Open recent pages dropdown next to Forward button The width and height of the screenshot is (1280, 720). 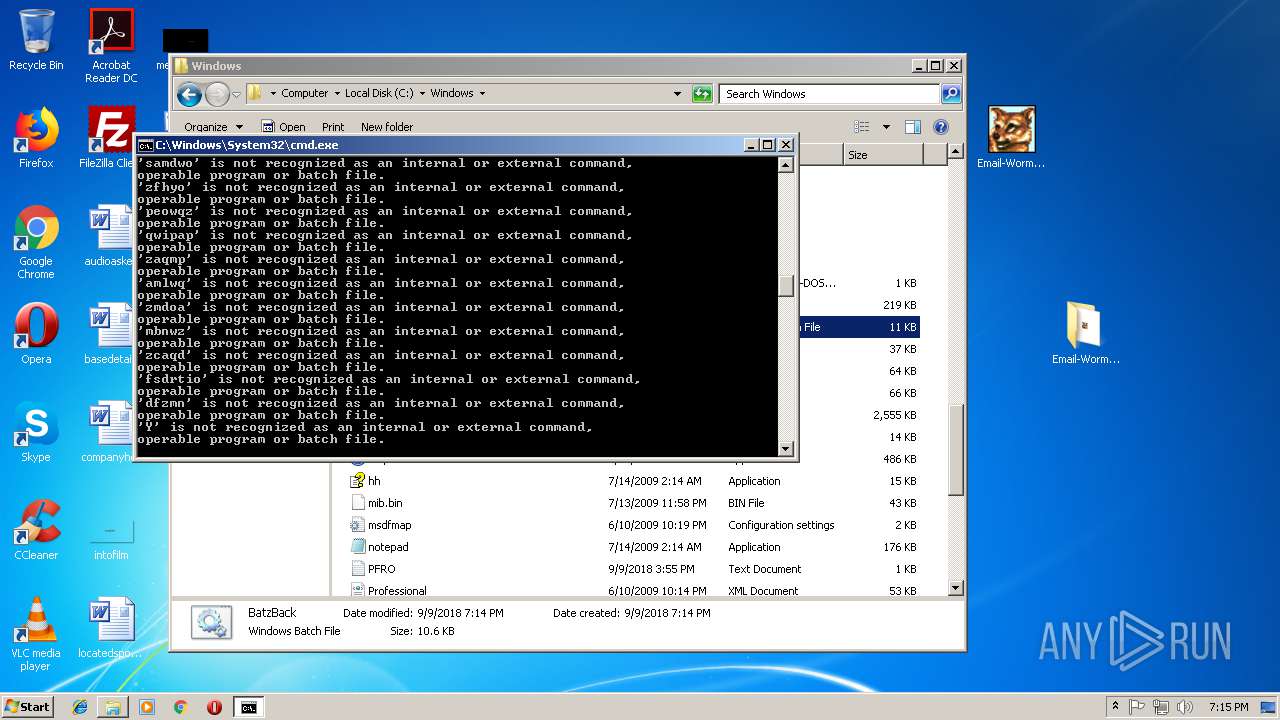point(237,94)
